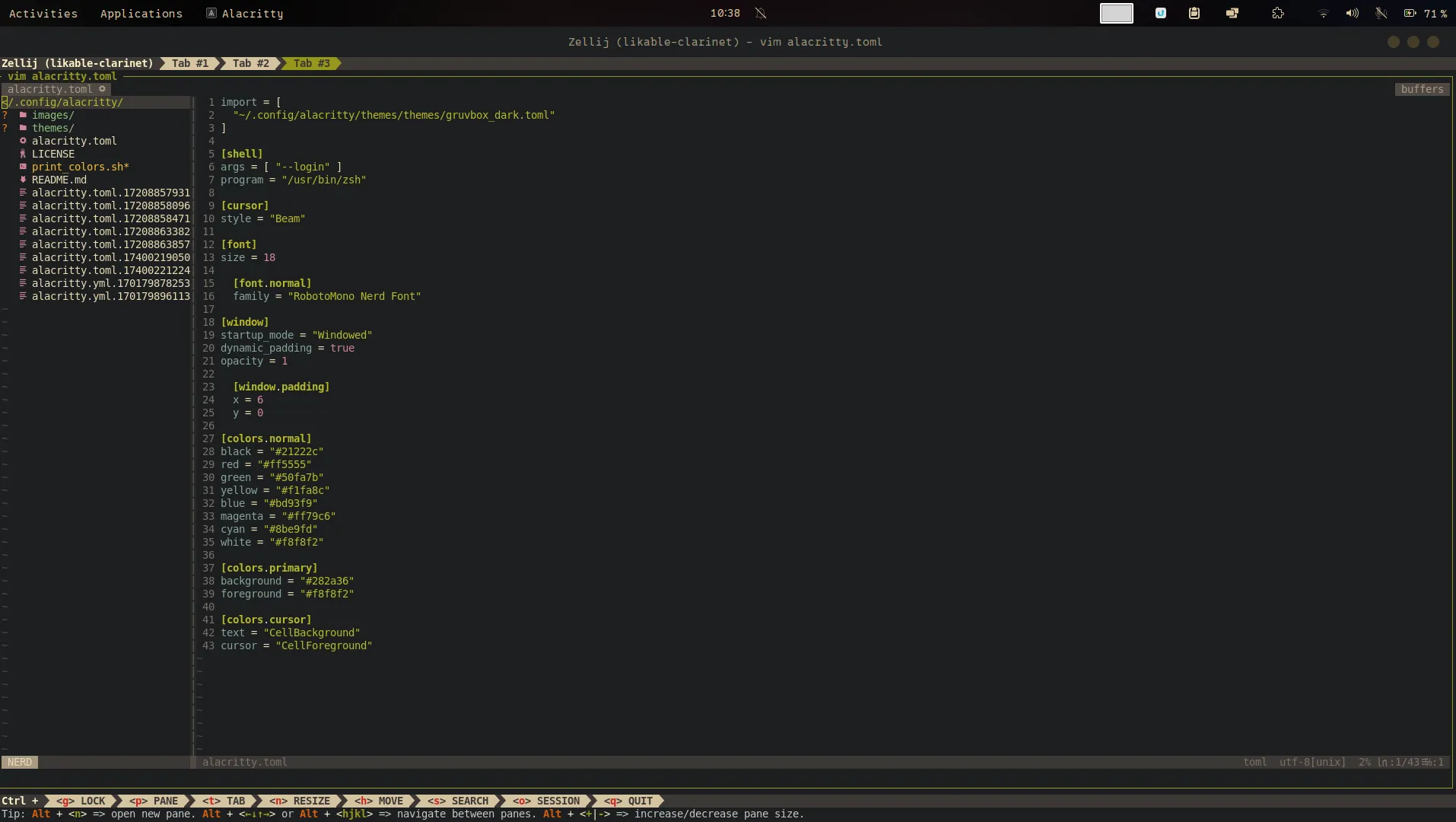The height and width of the screenshot is (822, 1456).
Task: Click the red color value "#ff5555"
Action: tap(285, 464)
